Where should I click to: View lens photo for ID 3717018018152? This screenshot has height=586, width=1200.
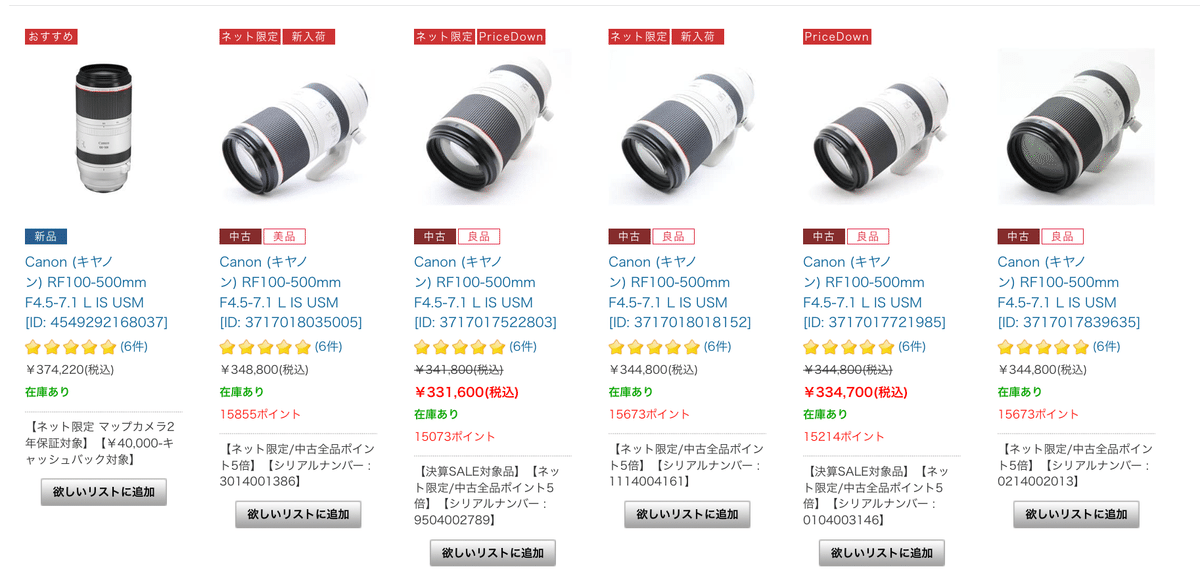[687, 127]
